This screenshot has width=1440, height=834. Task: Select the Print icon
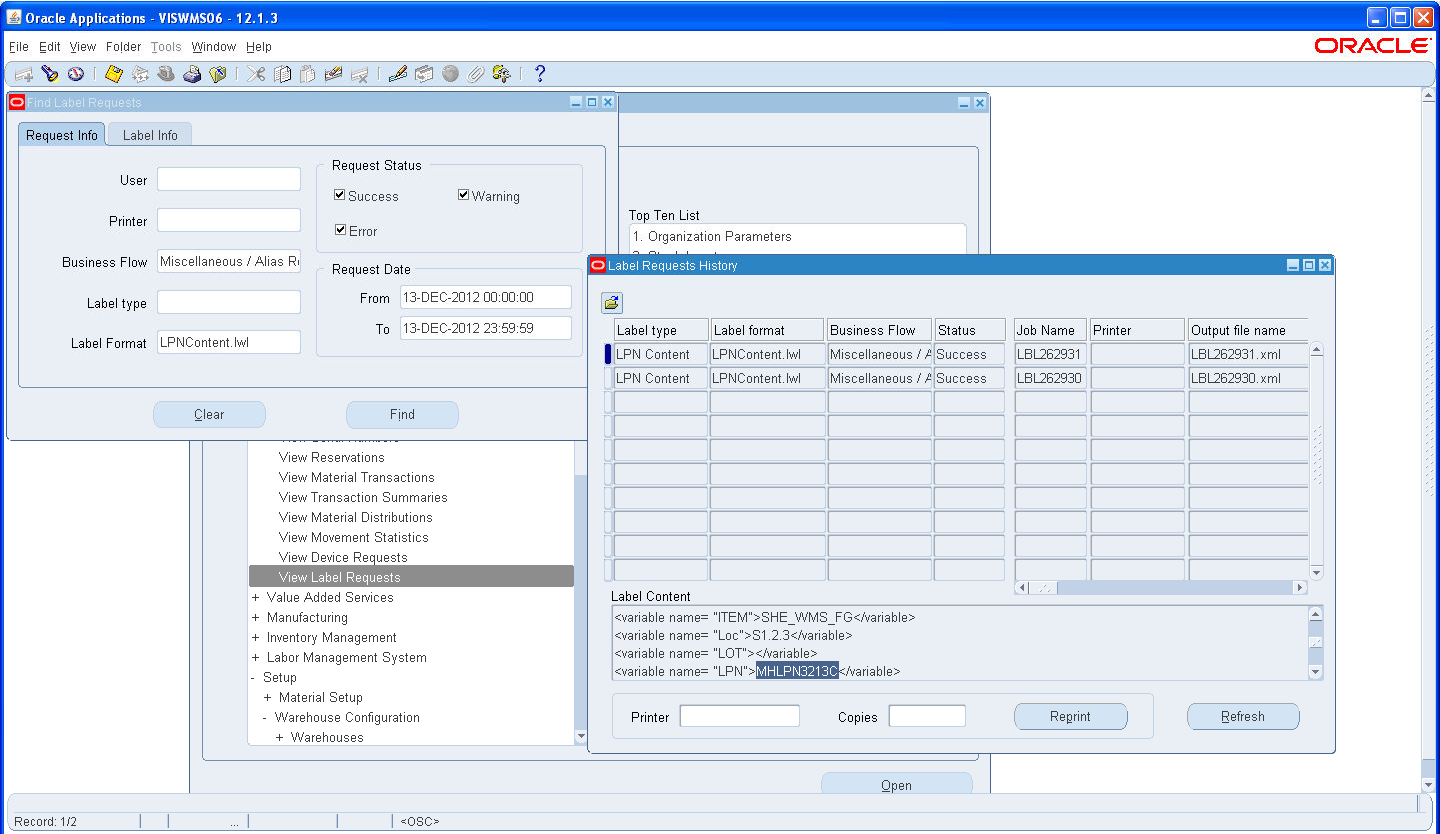click(193, 73)
